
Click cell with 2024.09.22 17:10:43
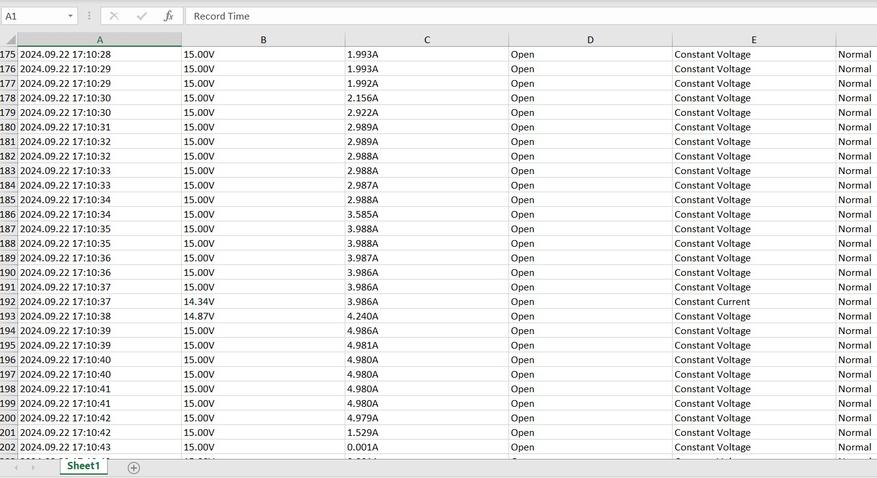click(100, 447)
